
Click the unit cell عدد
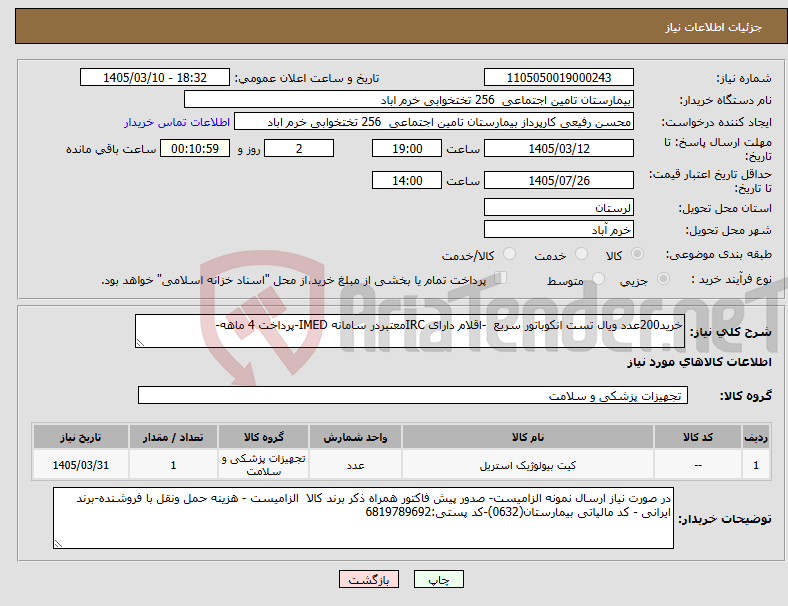tap(355, 465)
